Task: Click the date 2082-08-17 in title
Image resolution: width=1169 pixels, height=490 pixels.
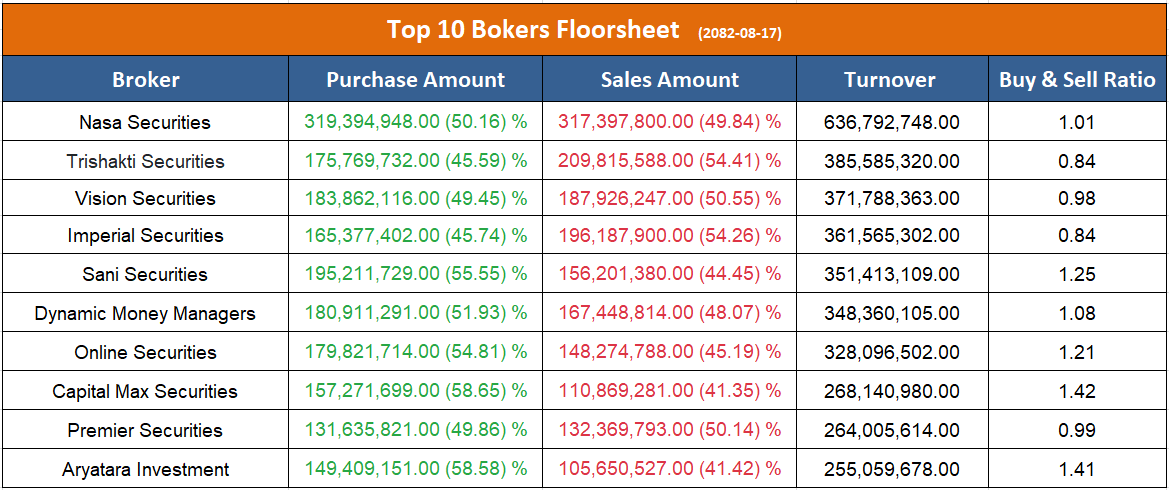Action: pos(740,33)
